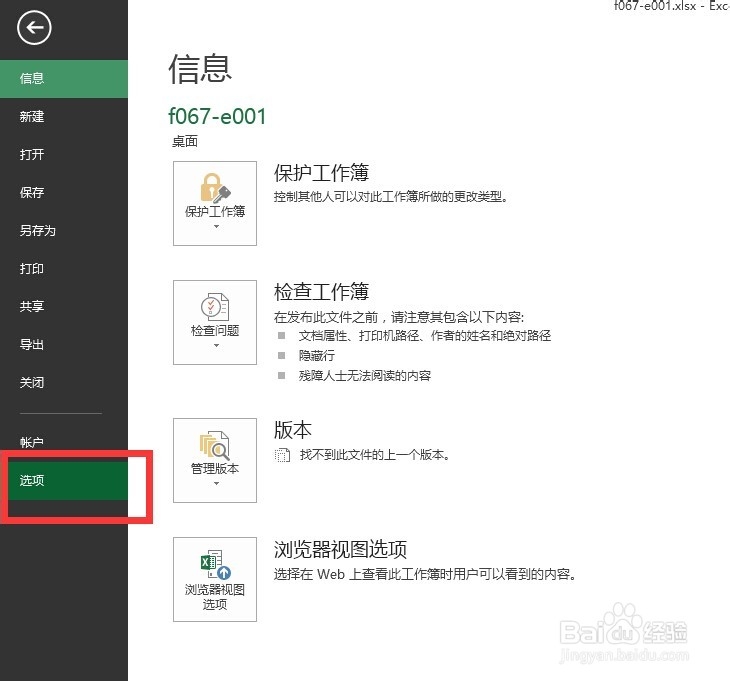Viewport: 730px width, 681px height.
Task: Click 关闭 in the sidebar
Action: click(x=64, y=383)
